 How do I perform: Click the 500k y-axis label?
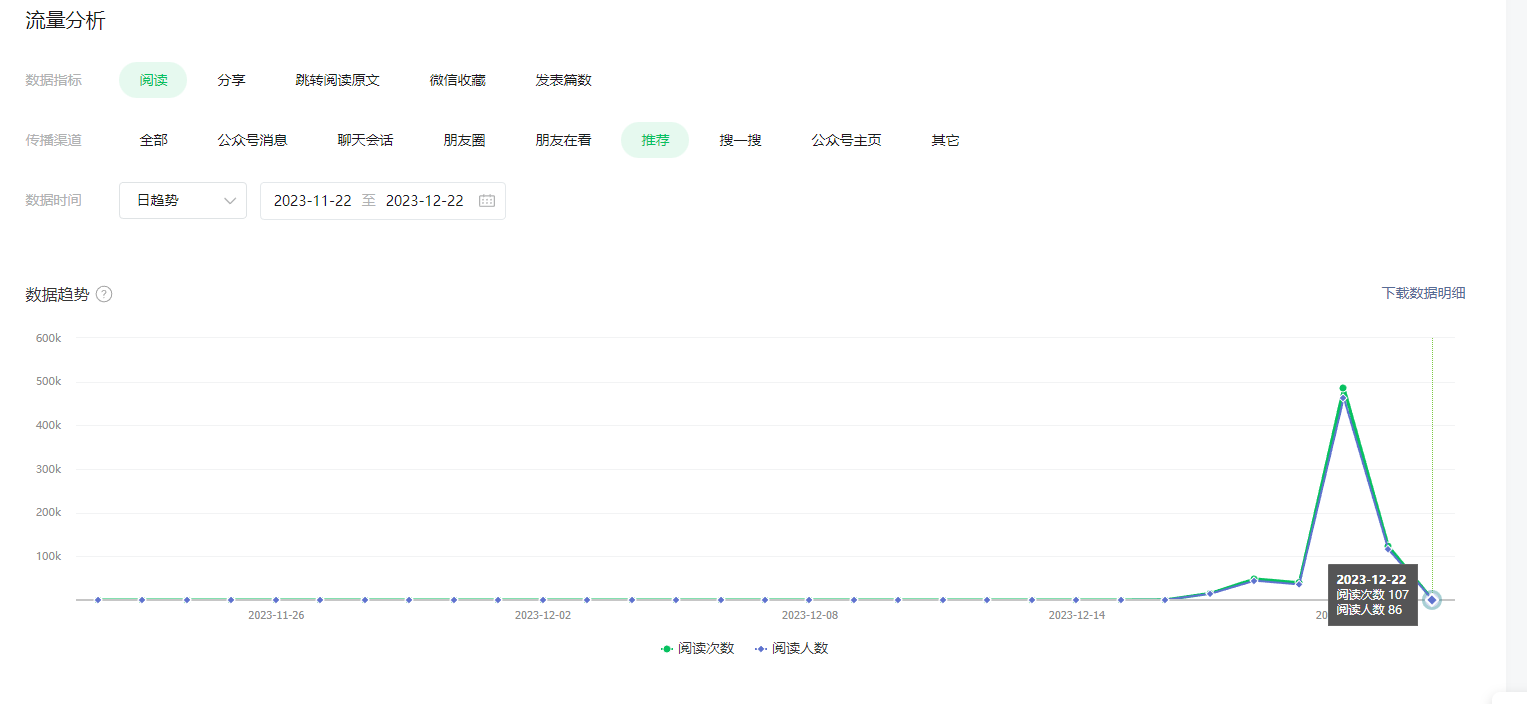[48, 381]
